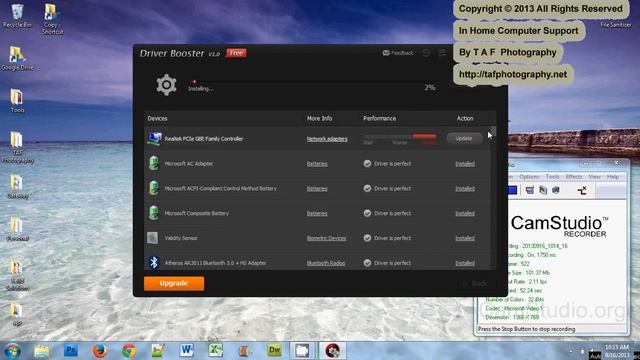This screenshot has height=360, width=640.
Task: Open the Bluetooth Radios link
Action: (x=326, y=263)
